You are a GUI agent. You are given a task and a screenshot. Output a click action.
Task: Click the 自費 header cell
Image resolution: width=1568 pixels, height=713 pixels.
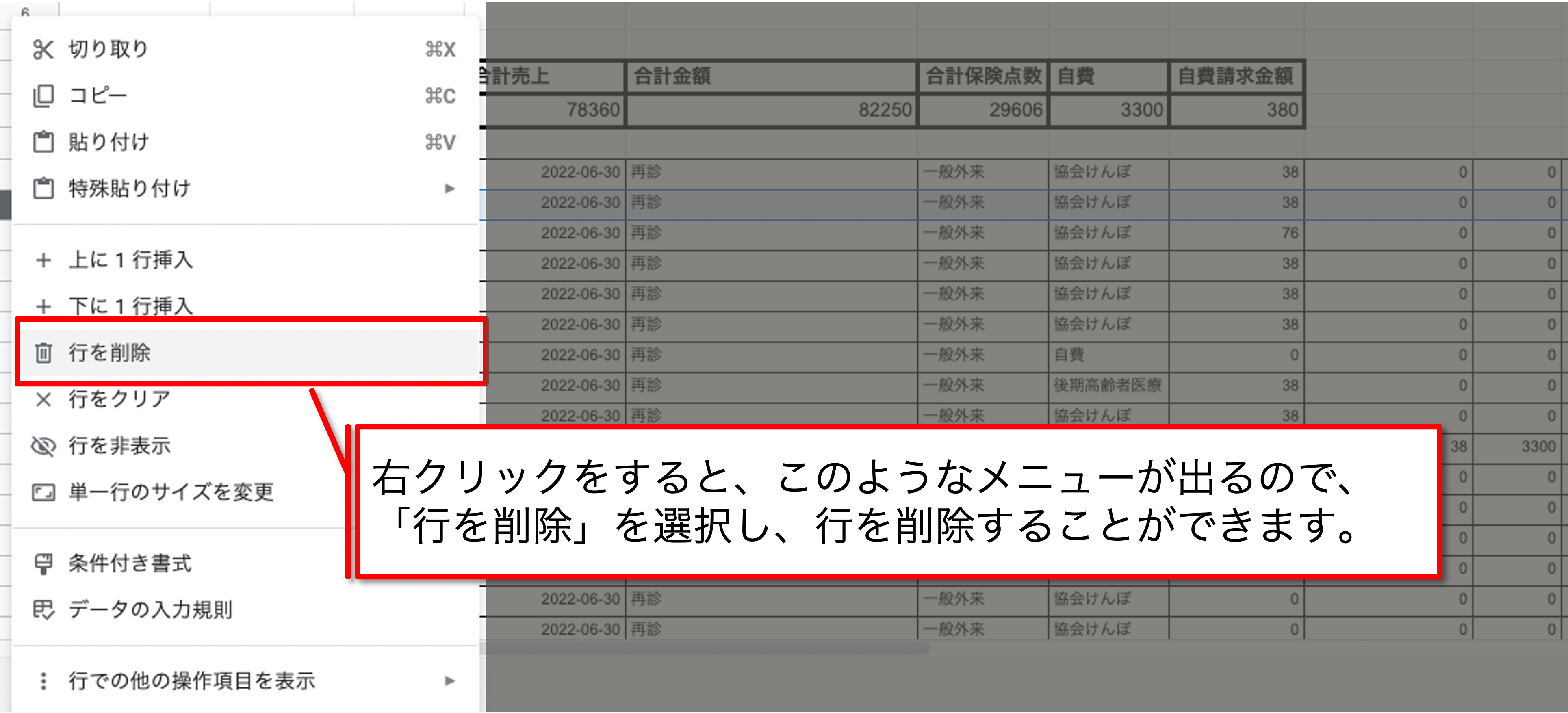coord(1108,76)
